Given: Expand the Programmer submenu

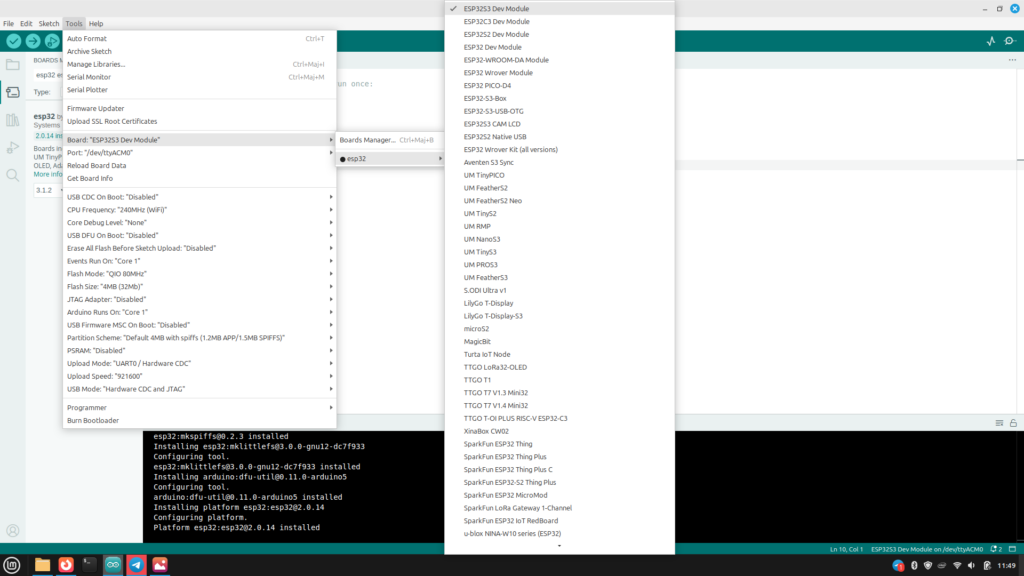Looking at the screenshot, I should pyautogui.click(x=200, y=408).
